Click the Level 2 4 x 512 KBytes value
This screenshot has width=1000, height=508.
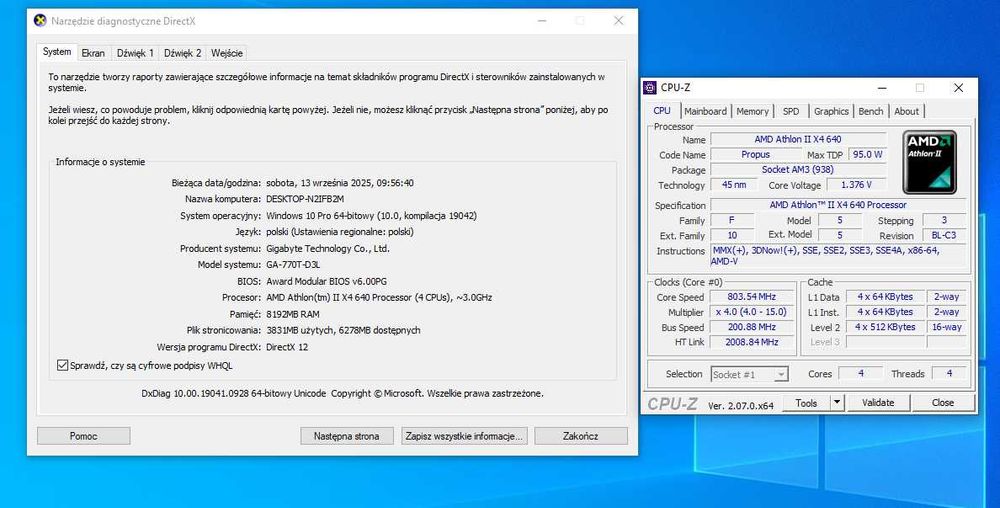(885, 327)
